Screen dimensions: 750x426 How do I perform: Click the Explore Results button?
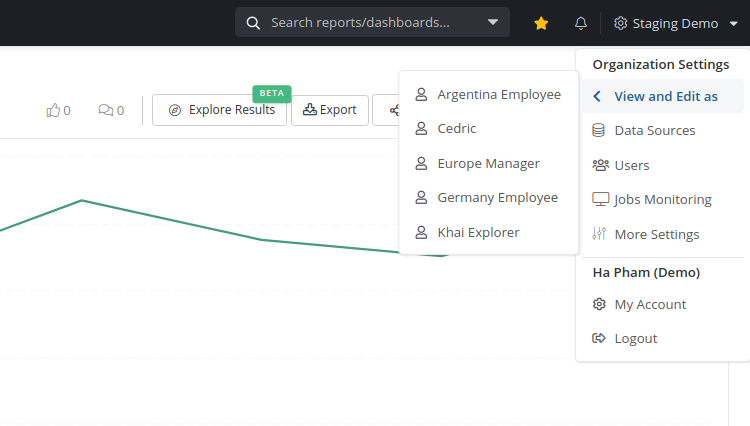tap(220, 110)
